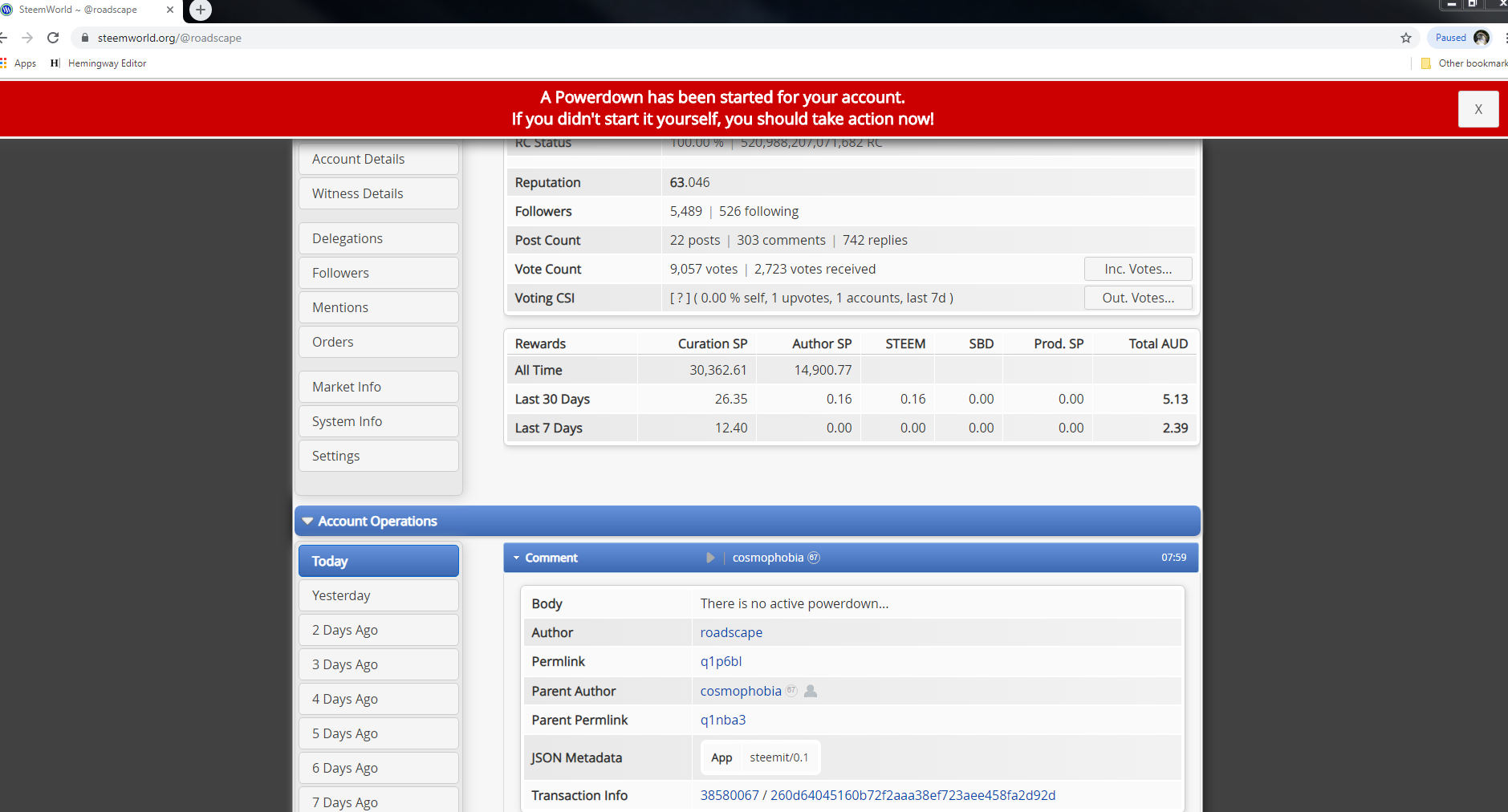The width and height of the screenshot is (1508, 812).
Task: Click the 07:59 timestamp on Comment row
Action: [1173, 558]
